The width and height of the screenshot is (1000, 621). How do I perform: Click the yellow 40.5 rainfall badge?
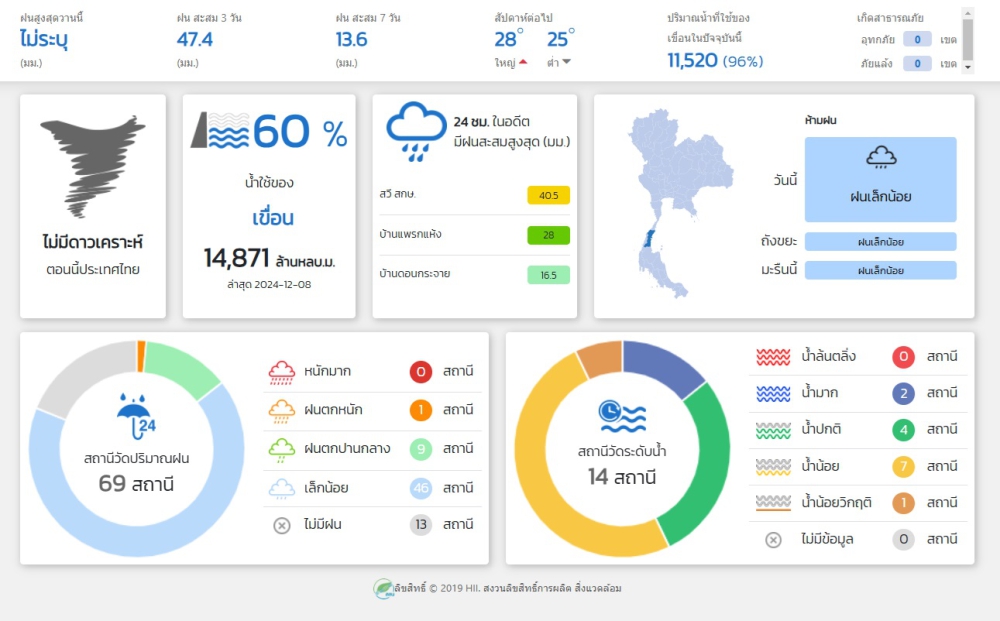pos(548,195)
